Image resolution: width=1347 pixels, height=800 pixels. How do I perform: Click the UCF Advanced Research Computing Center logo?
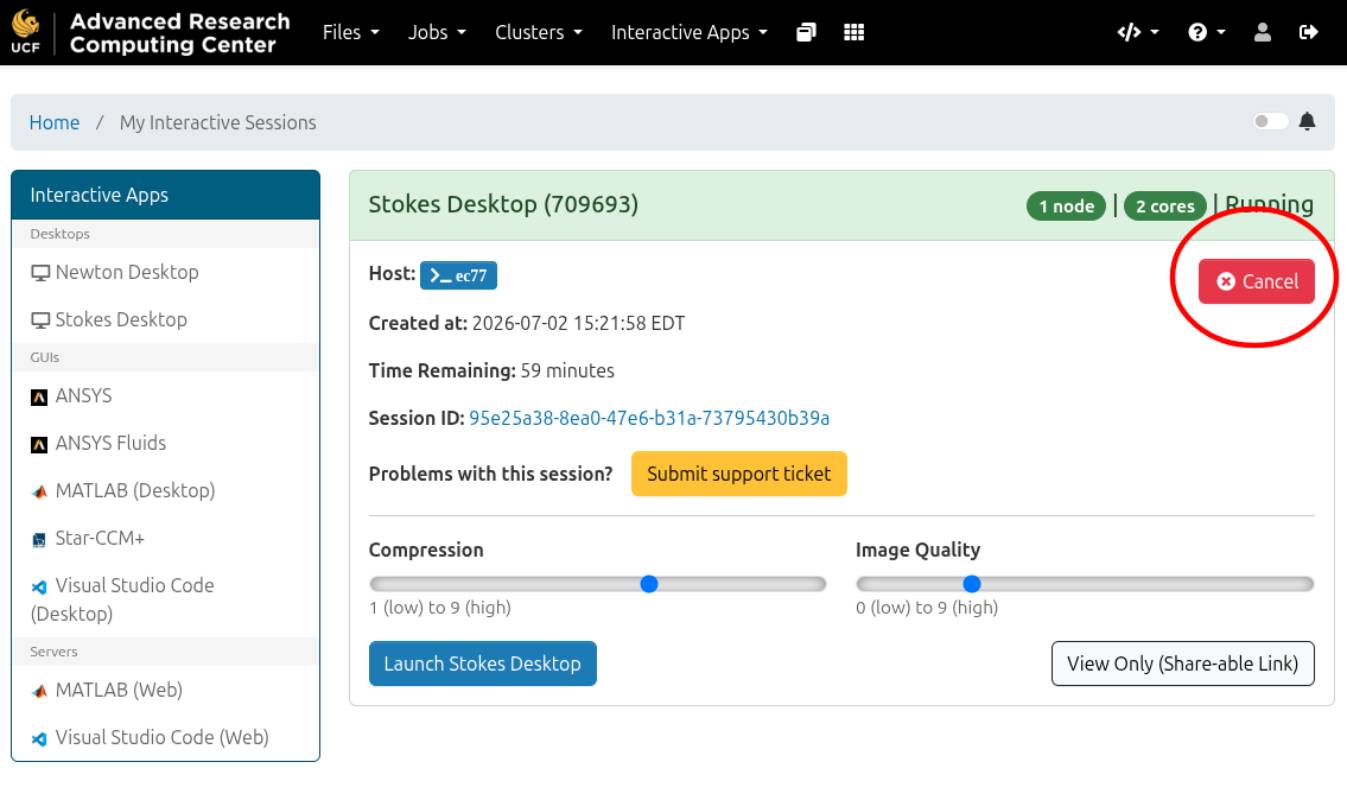click(150, 33)
